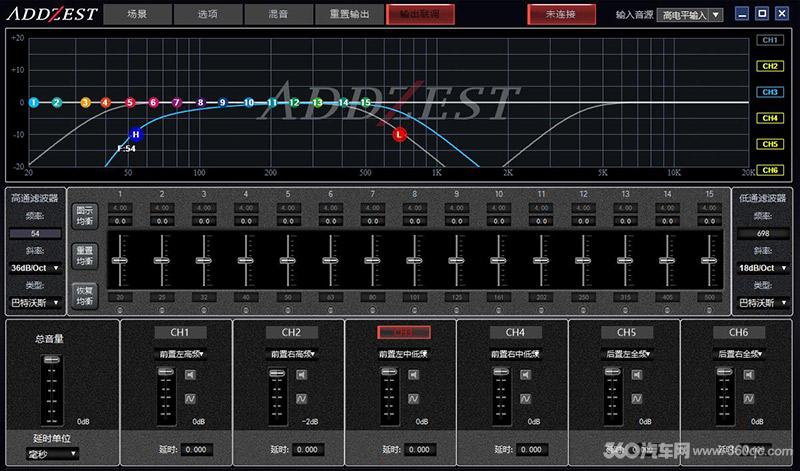Invert the phase of channel CH5
The image size is (800, 471).
pyautogui.click(x=637, y=399)
